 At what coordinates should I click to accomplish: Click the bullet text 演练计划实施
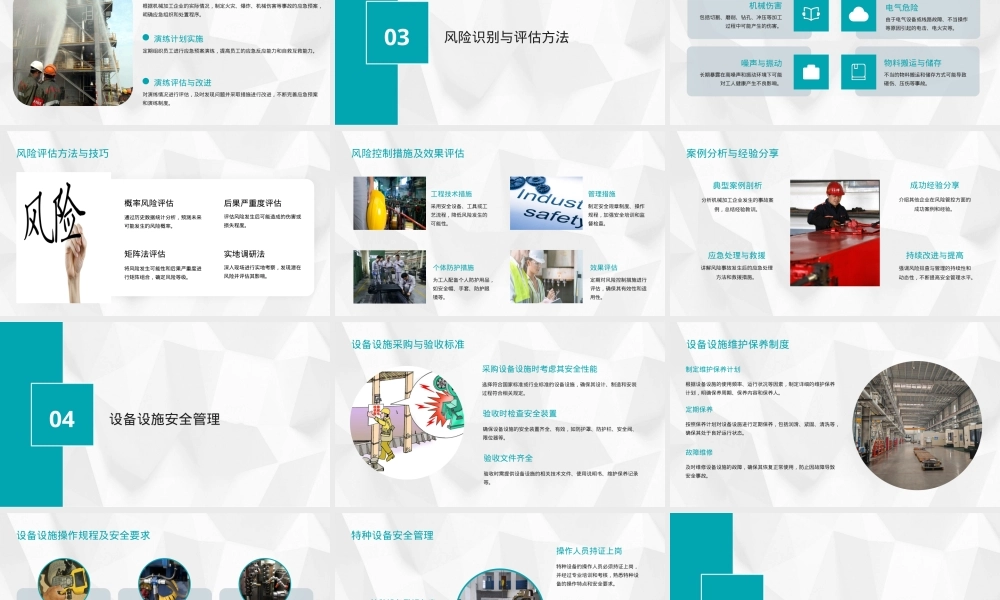tap(179, 39)
